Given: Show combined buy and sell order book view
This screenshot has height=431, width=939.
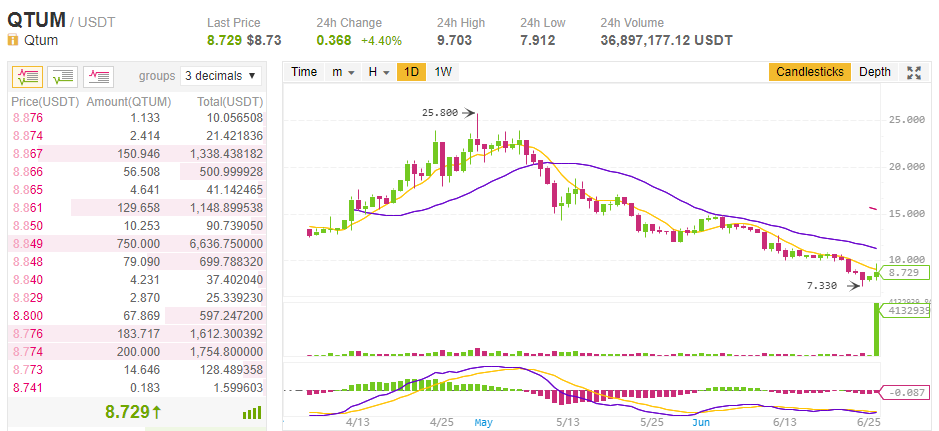Looking at the screenshot, I should tap(29, 75).
